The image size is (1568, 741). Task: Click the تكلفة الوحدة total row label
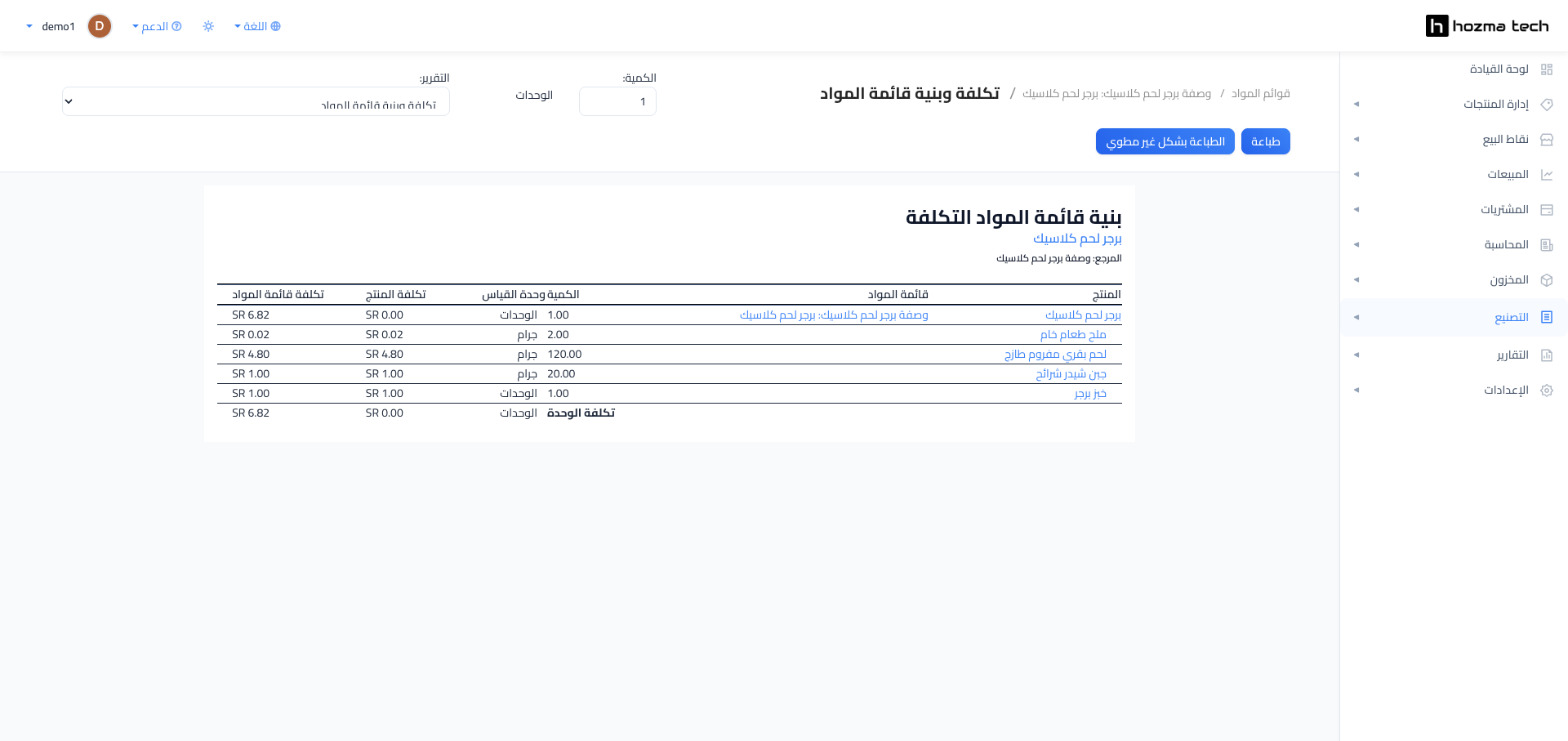(581, 413)
